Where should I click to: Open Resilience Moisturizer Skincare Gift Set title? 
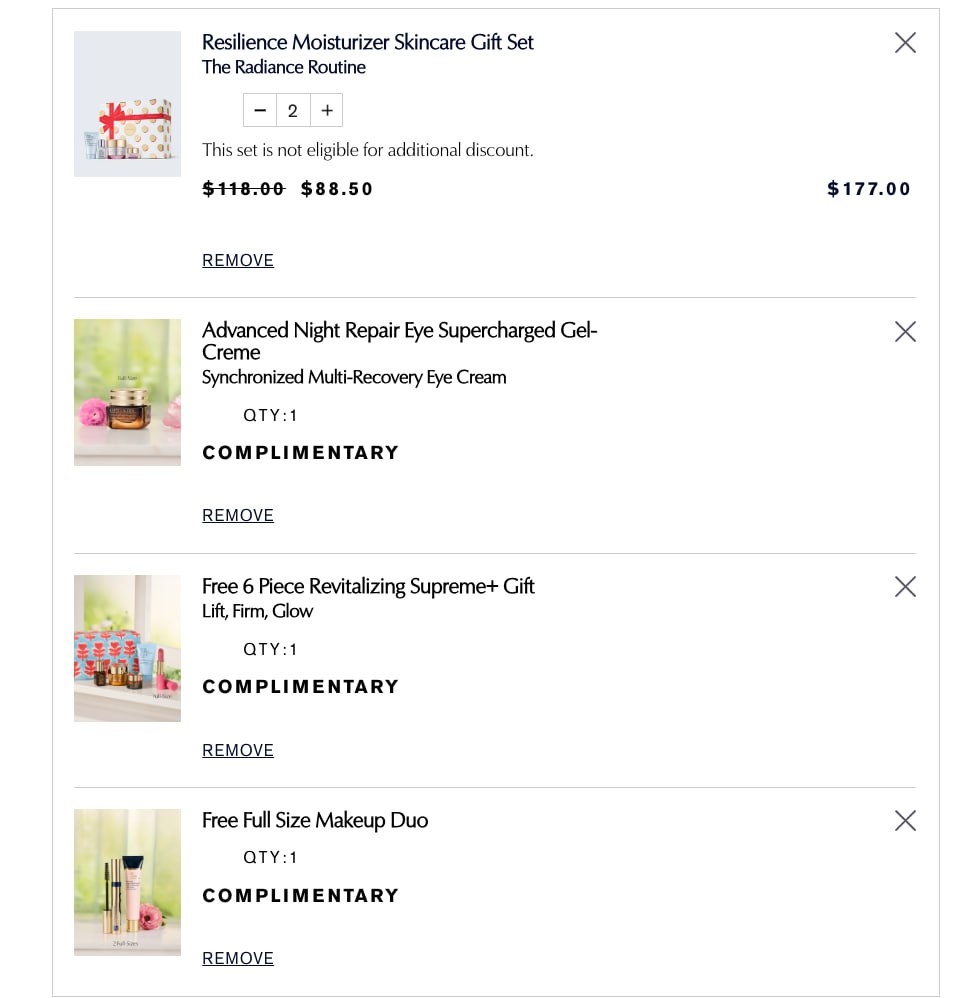click(368, 42)
